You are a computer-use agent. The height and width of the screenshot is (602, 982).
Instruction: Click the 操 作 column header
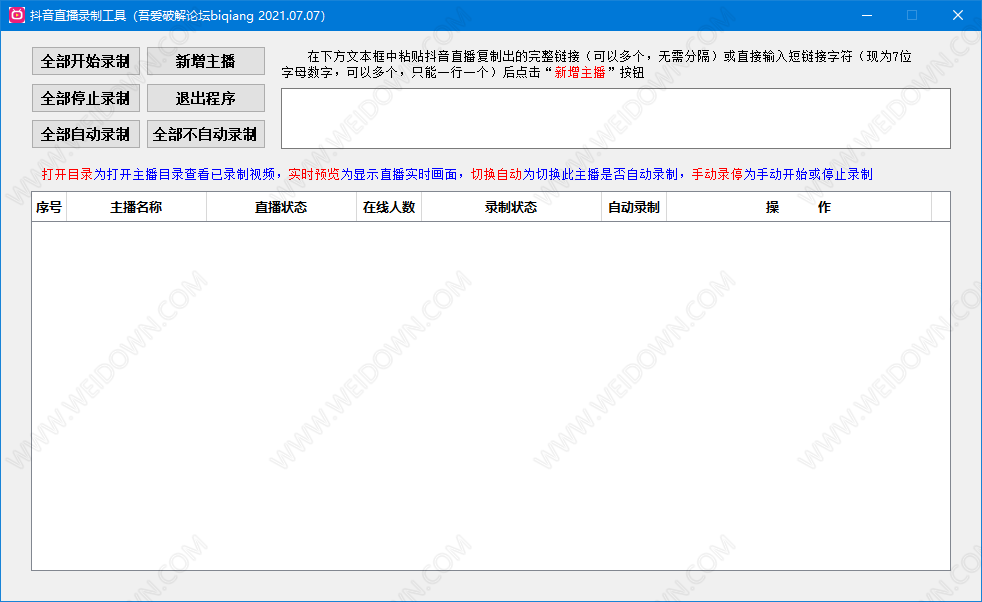[x=799, y=207]
